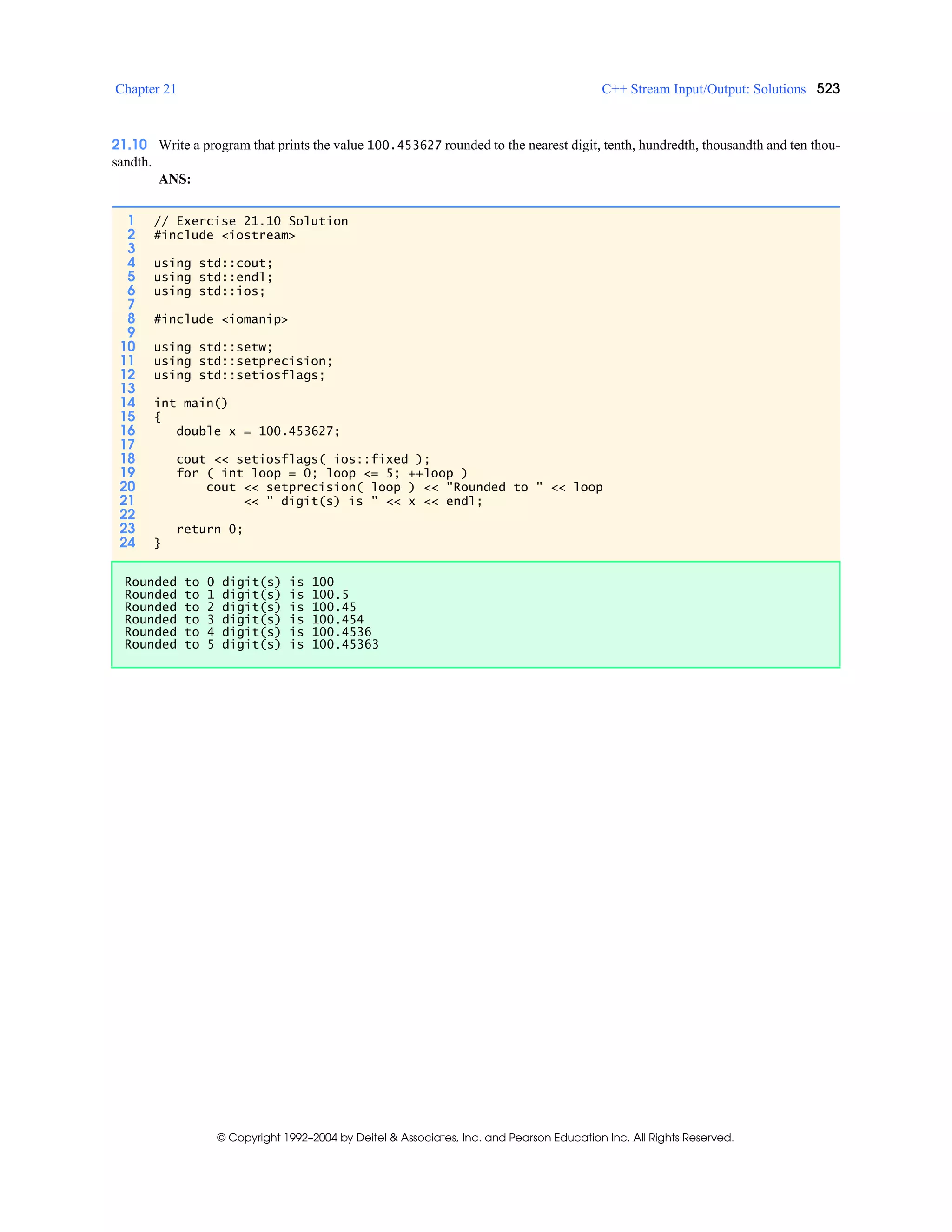Click page number 523
The image size is (952, 1232).
point(828,88)
